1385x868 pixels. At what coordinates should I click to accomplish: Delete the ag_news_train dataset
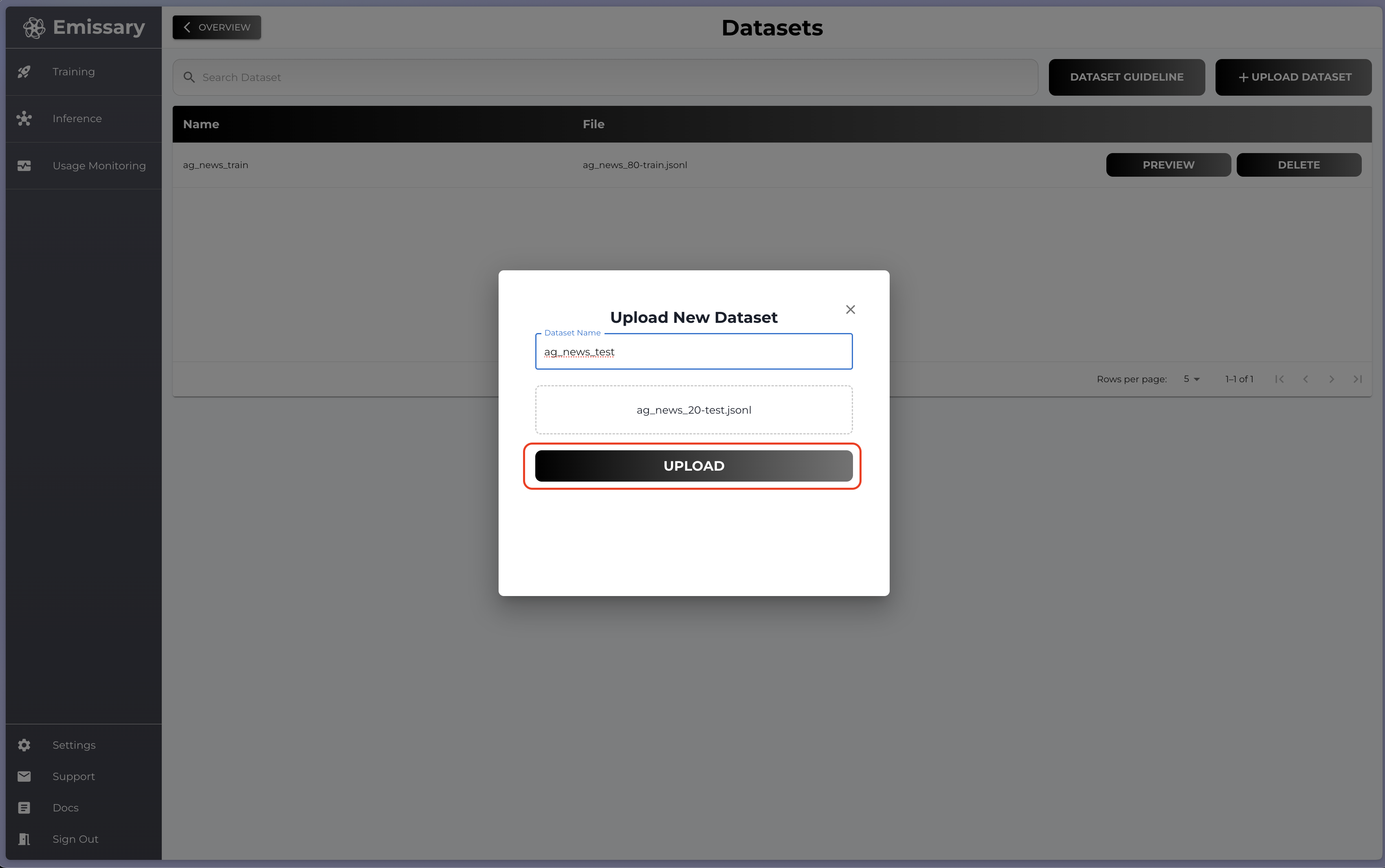coord(1299,165)
